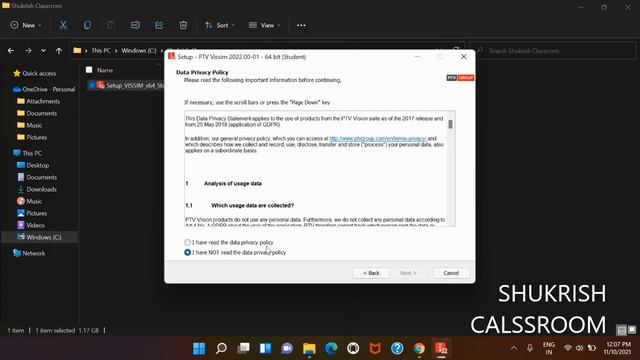Click the Back button in setup
Viewport: 640px width, 360px height.
[x=371, y=273]
